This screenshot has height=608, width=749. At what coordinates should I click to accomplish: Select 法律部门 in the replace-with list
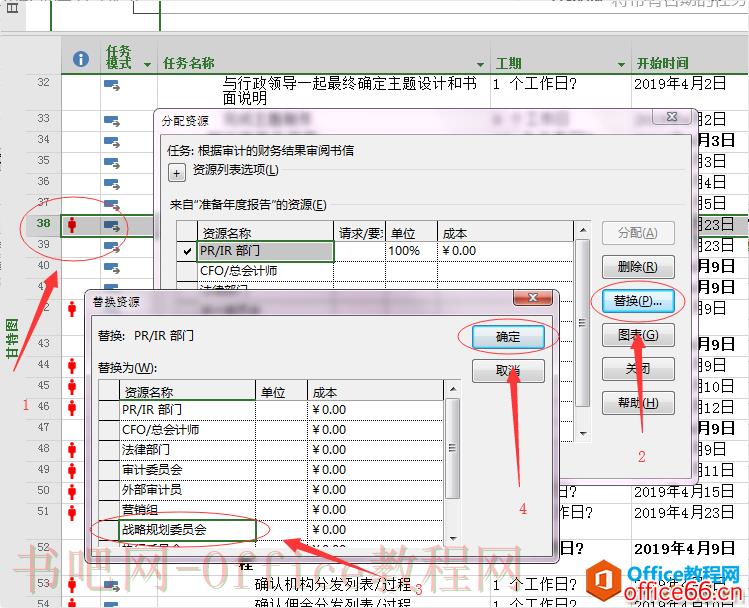pos(187,449)
